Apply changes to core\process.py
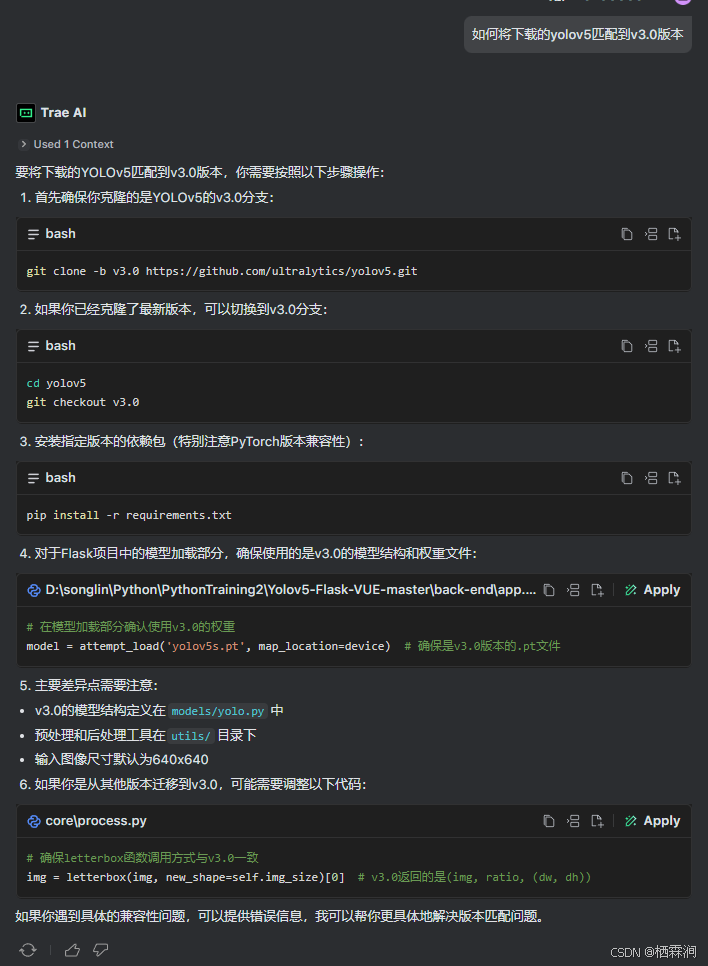The width and height of the screenshot is (708, 966). point(653,821)
